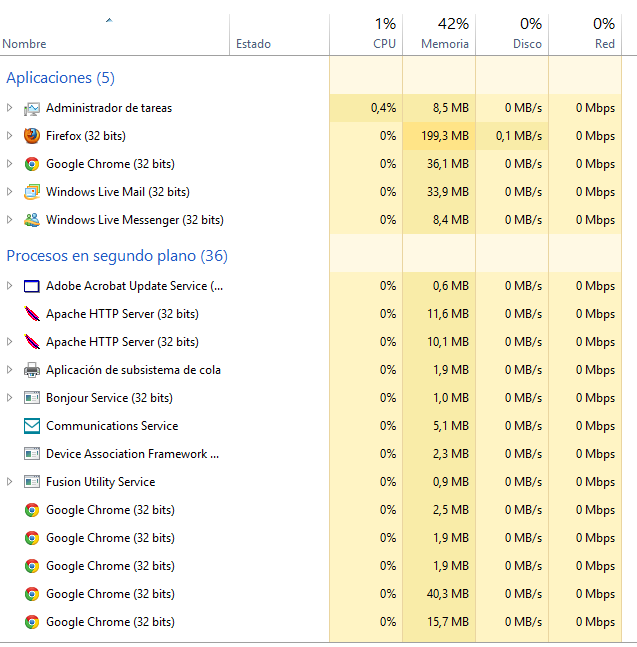Sort processes by the Memoria column

point(439,35)
